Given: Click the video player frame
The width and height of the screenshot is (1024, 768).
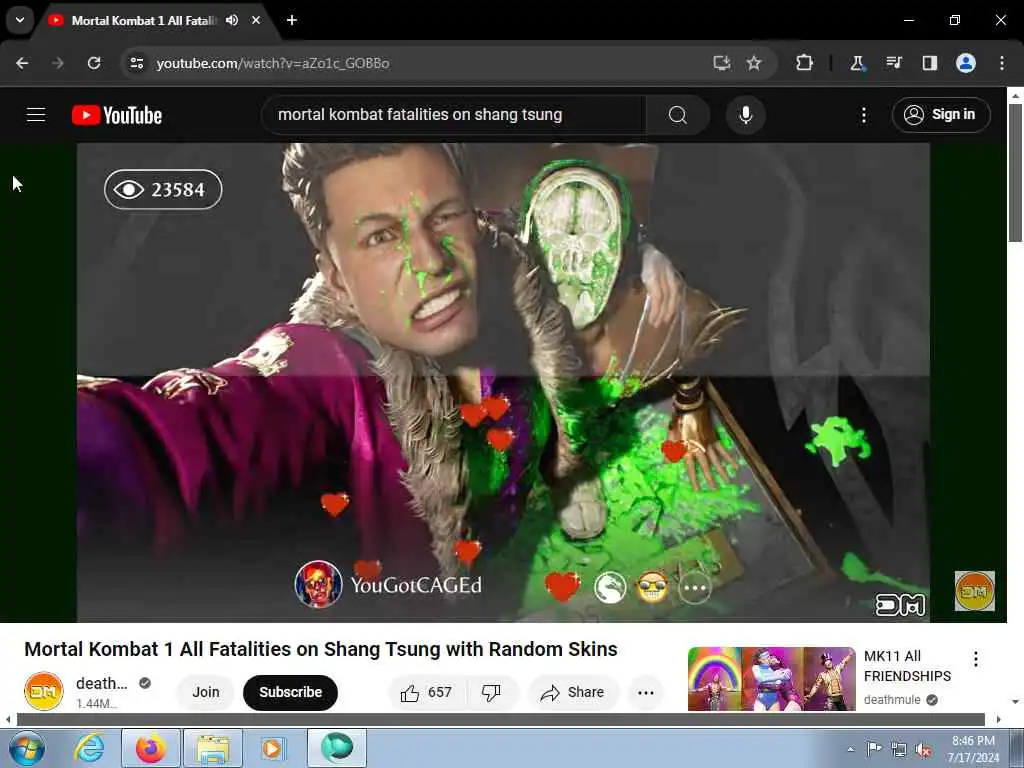Looking at the screenshot, I should point(503,382).
